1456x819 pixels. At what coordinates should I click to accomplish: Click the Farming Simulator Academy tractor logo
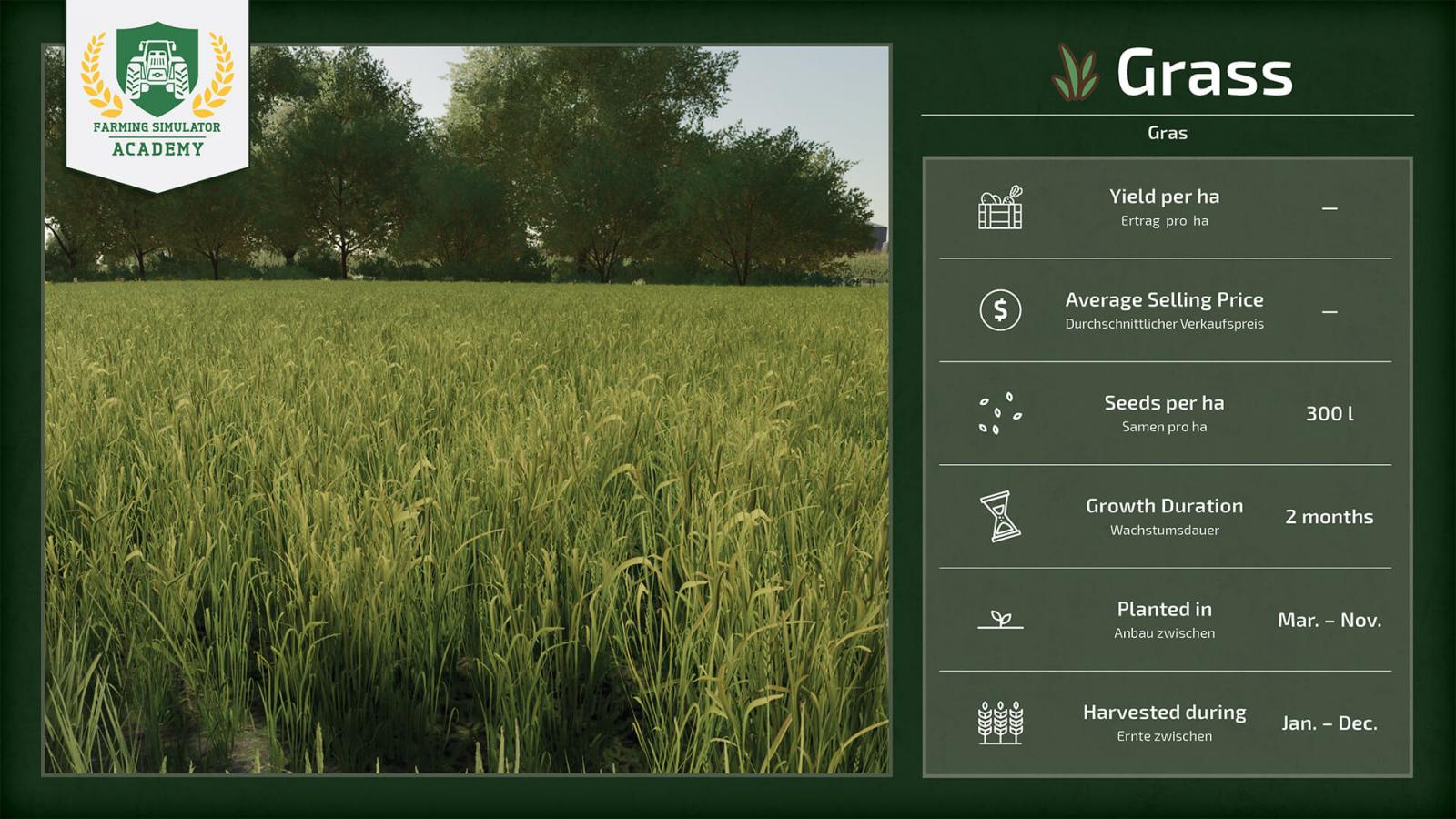pos(157,69)
